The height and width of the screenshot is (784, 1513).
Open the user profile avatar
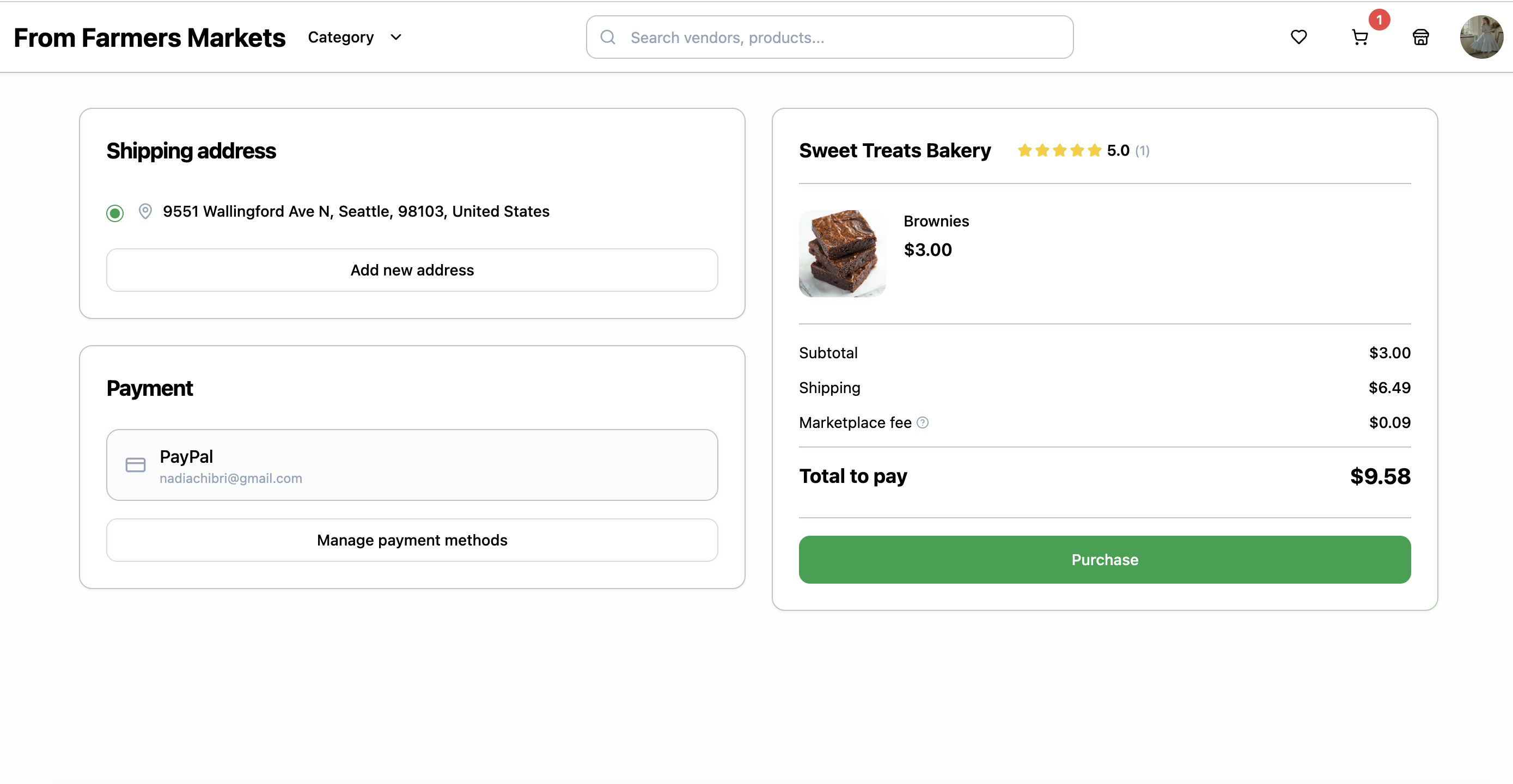pyautogui.click(x=1481, y=37)
